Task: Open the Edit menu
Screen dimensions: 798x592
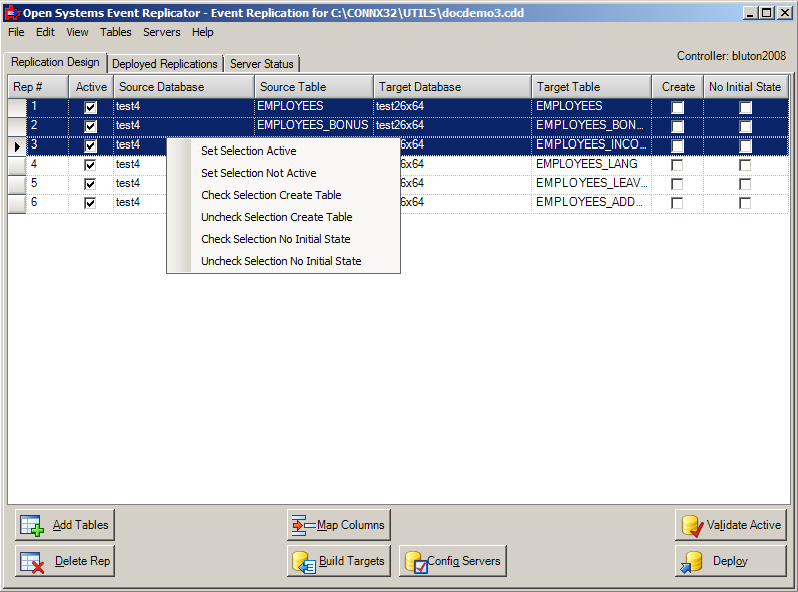Action: click(45, 32)
